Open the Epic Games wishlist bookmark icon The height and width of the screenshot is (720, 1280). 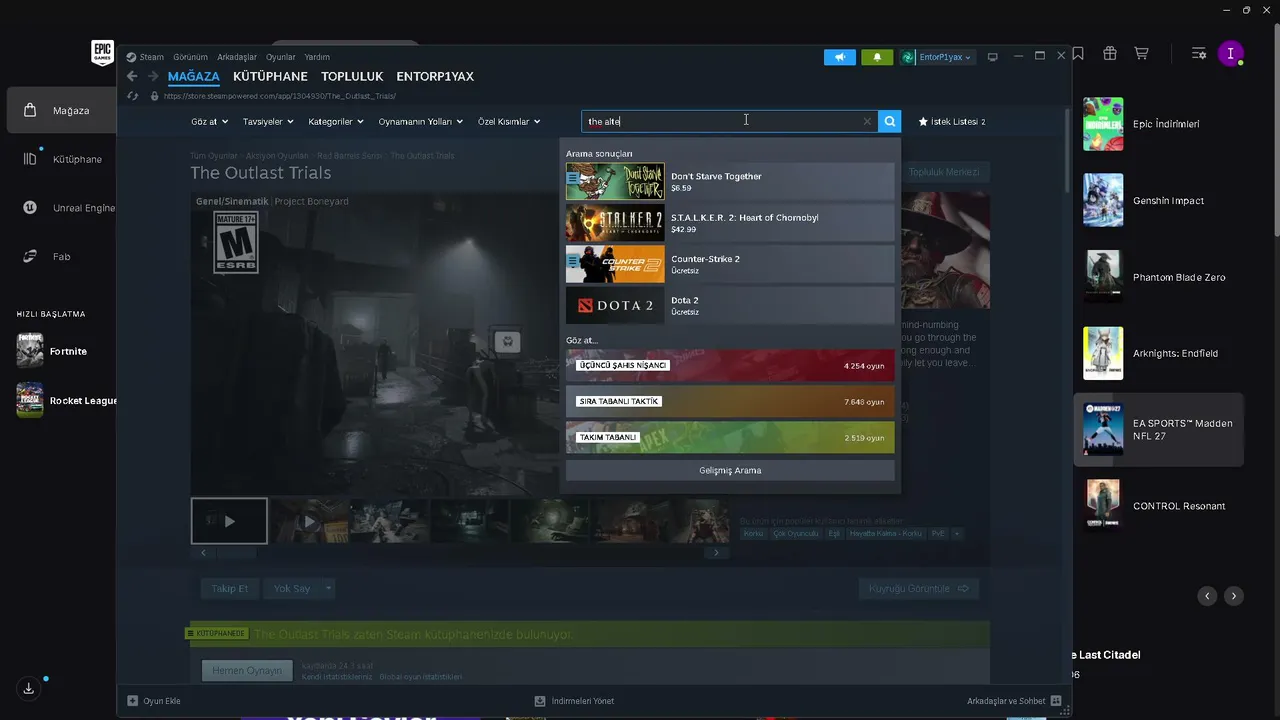[1078, 54]
